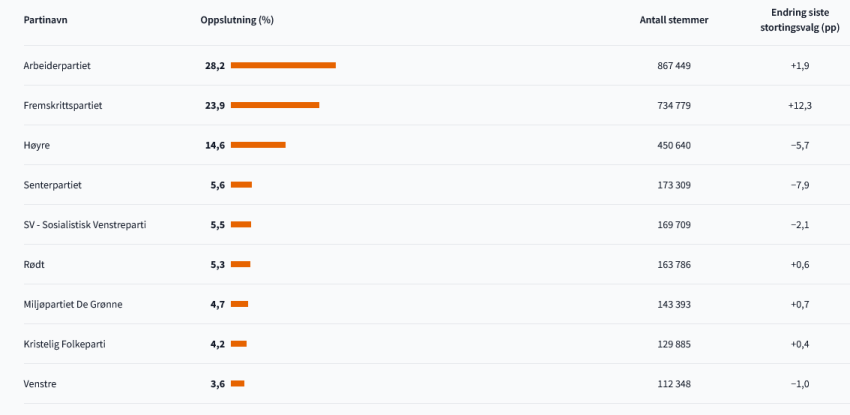Viewport: 850px width, 415px height.
Task: Select Miljøpartiet De Grønne
Action: tap(73, 304)
